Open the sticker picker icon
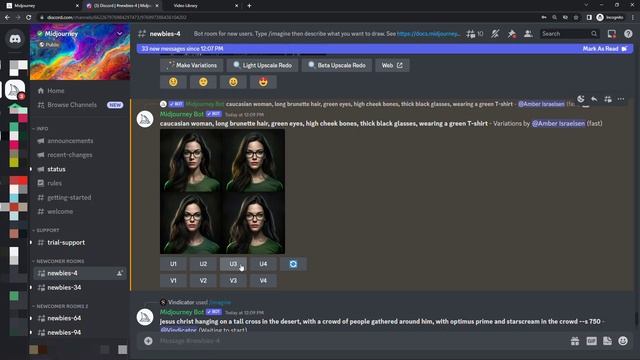The height and width of the screenshot is (360, 640). [607, 341]
